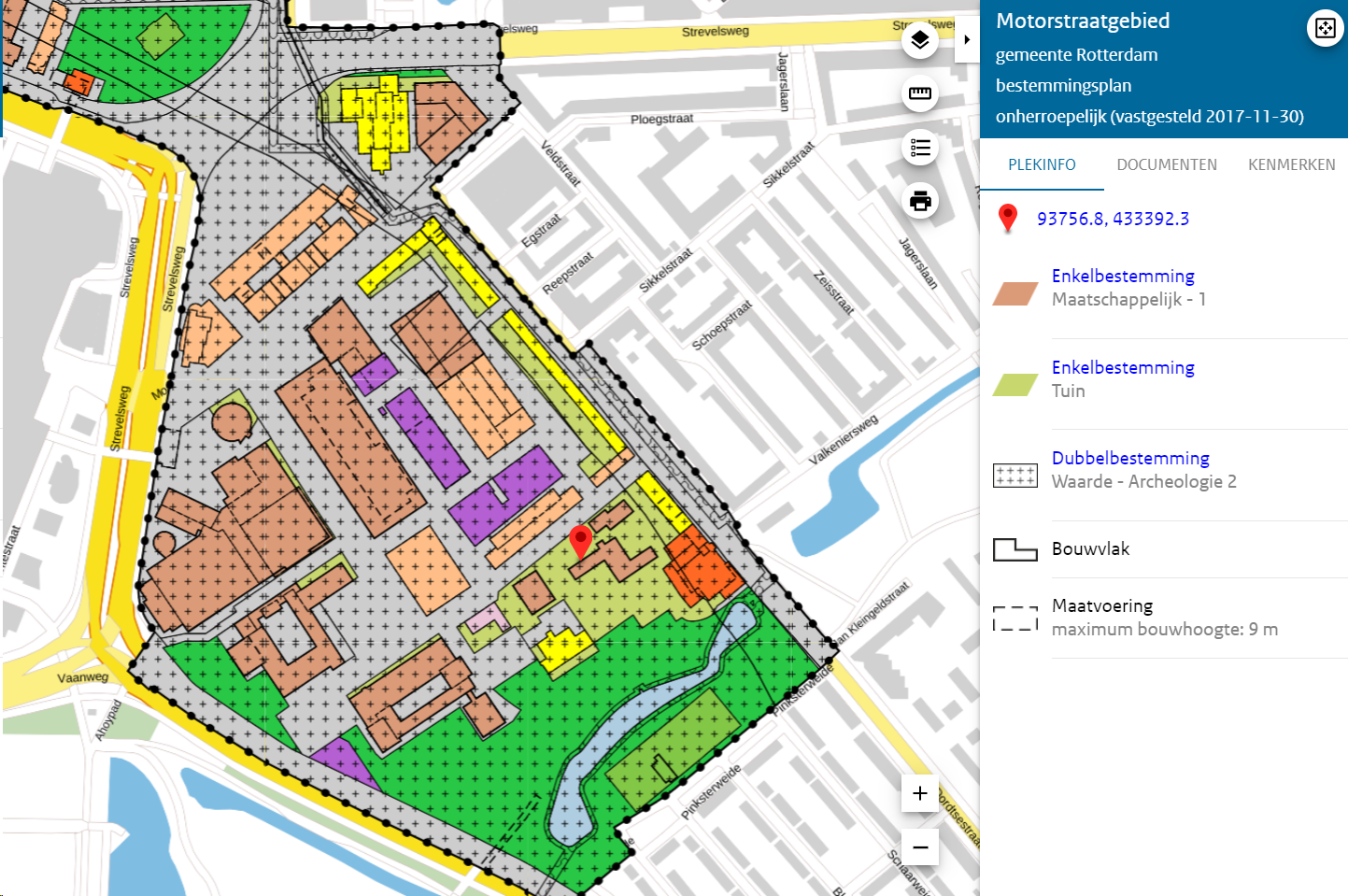Open the legend list button
Screen dimensions: 1348x896
coord(920,148)
